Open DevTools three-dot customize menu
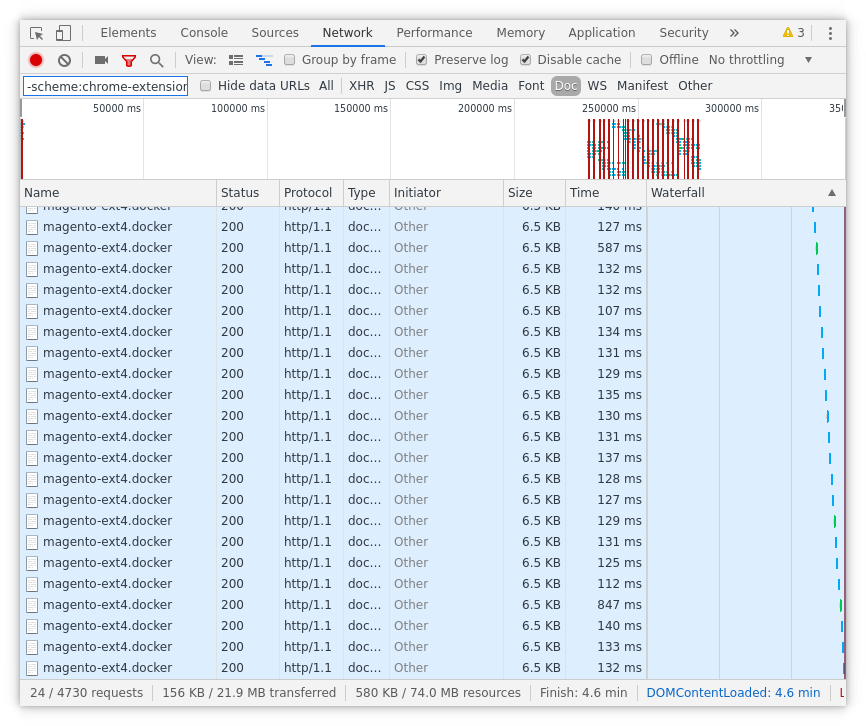Screen dimensions: 866x726 click(830, 33)
